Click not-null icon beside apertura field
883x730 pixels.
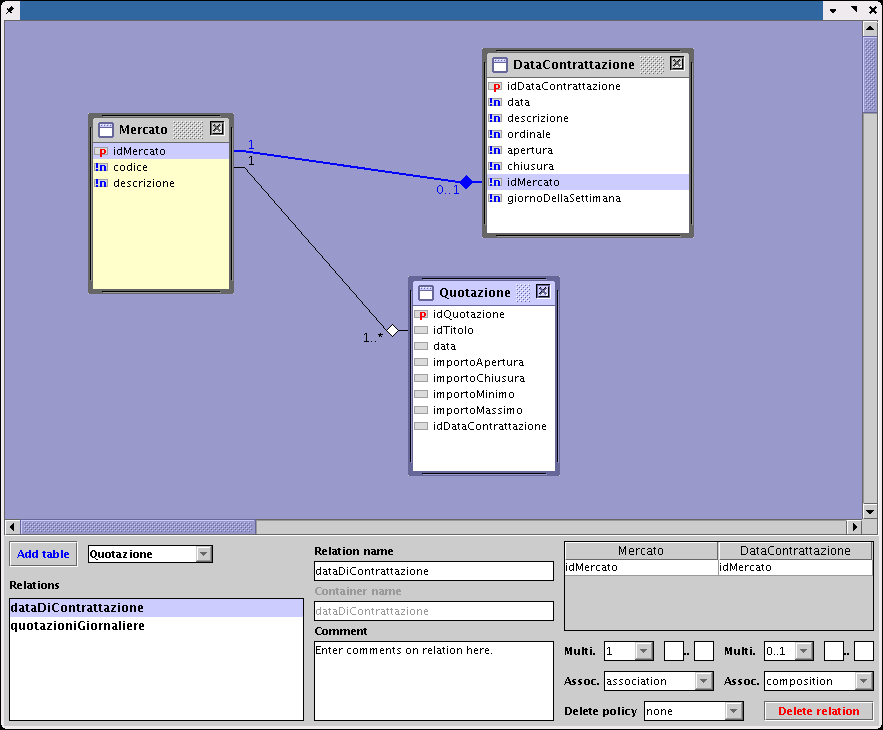click(495, 150)
